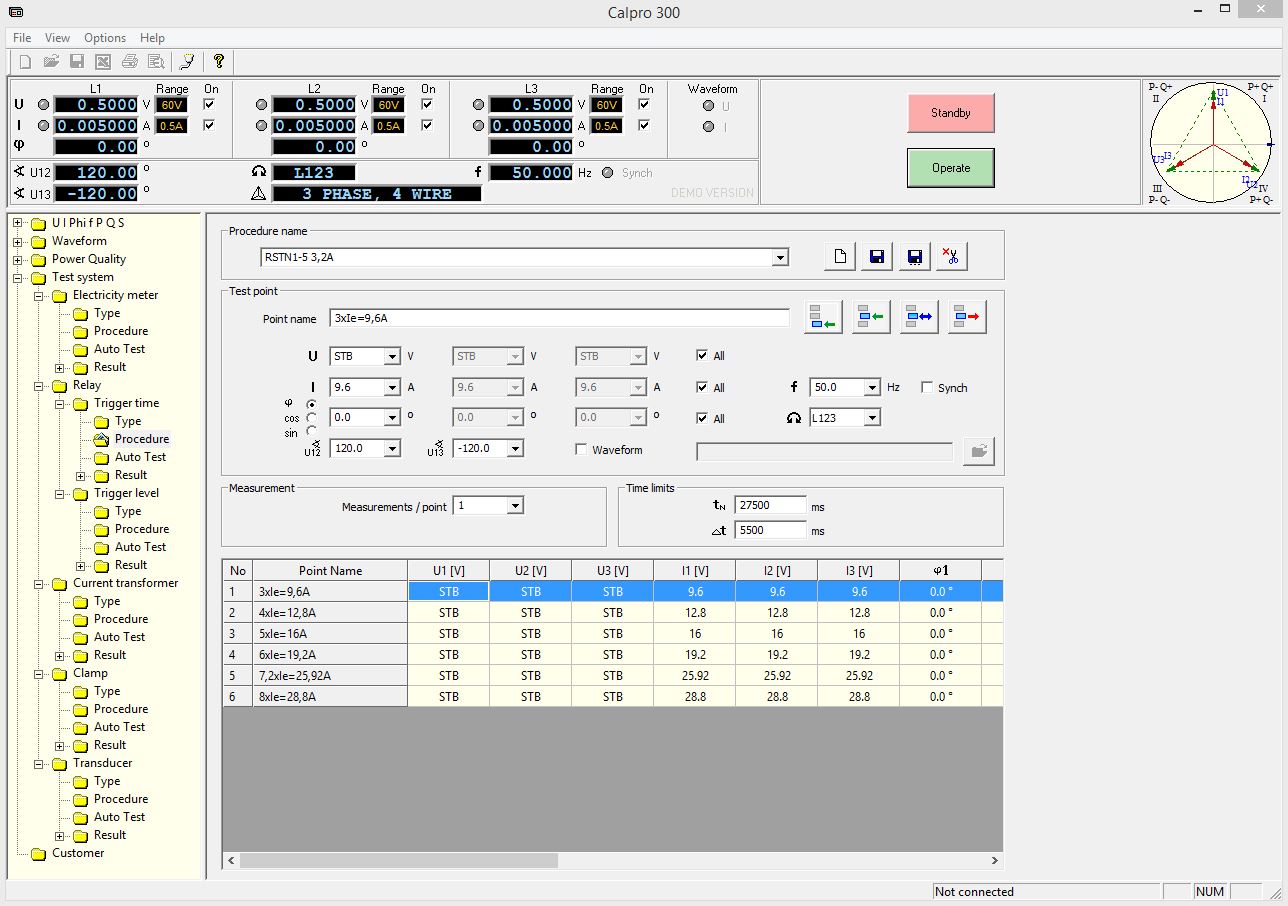Click the yellow question mark Help icon

point(219,61)
